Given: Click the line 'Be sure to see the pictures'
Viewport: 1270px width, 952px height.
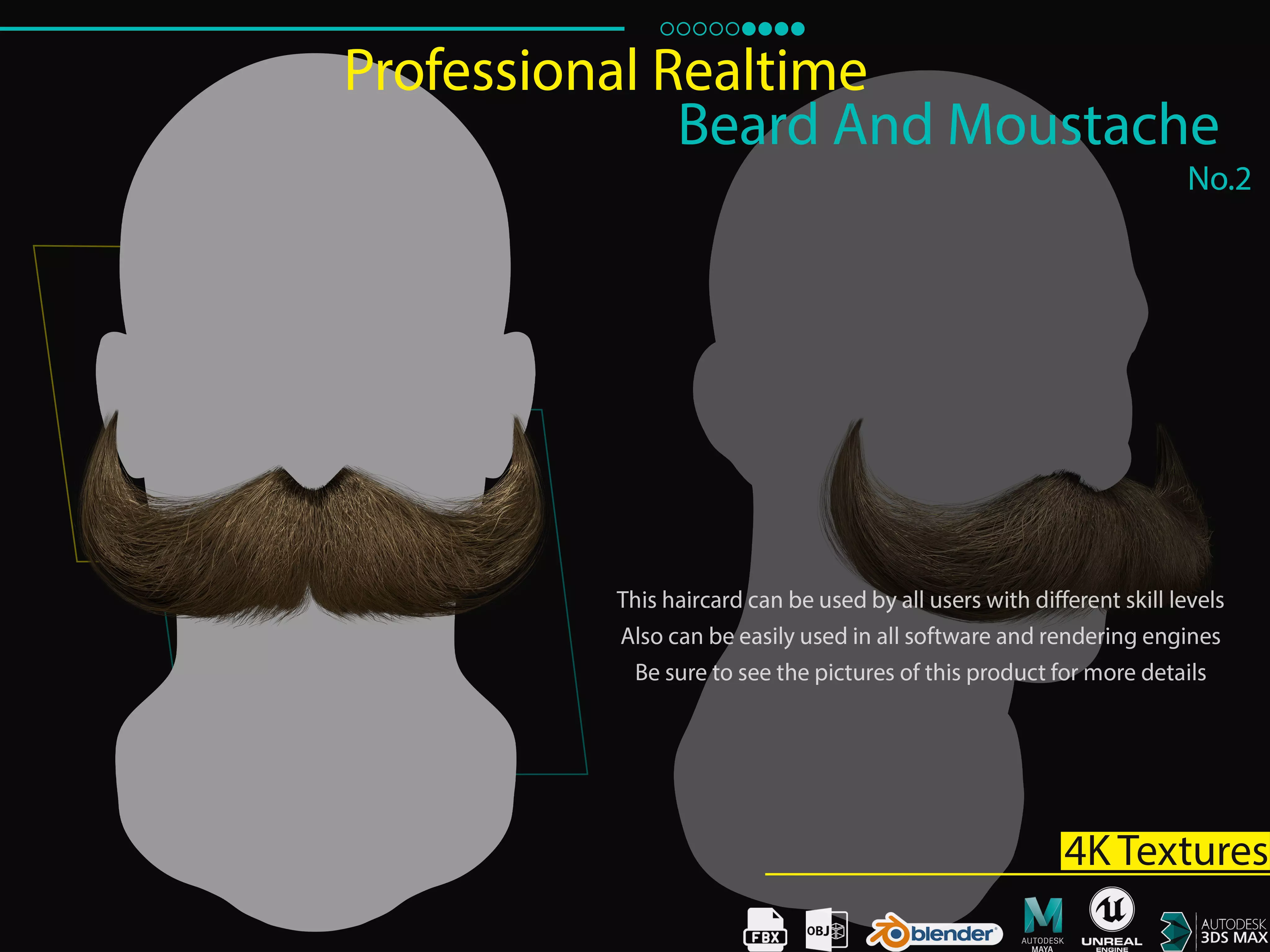Looking at the screenshot, I should [920, 672].
